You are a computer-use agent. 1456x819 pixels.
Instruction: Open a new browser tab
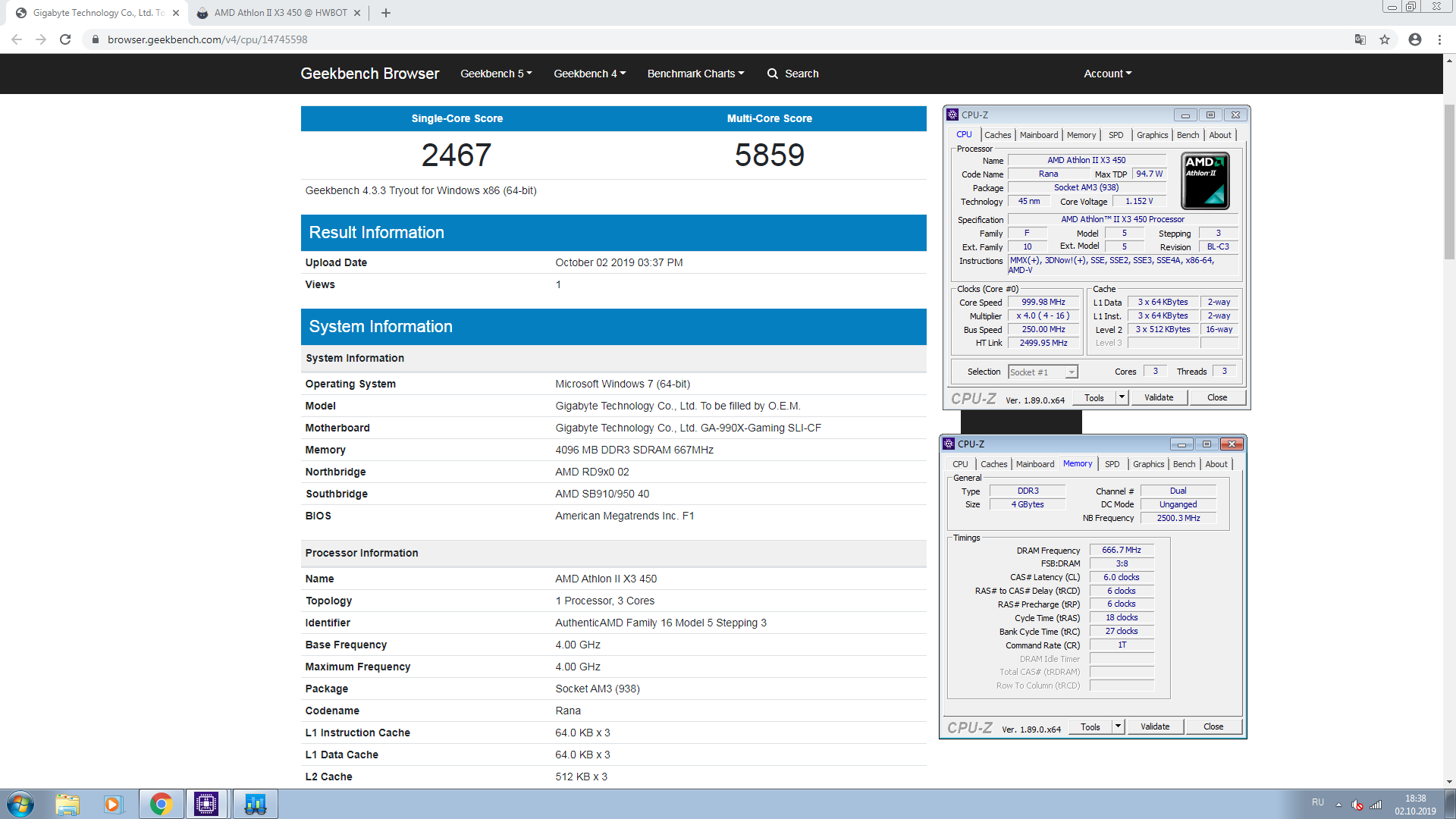click(386, 13)
